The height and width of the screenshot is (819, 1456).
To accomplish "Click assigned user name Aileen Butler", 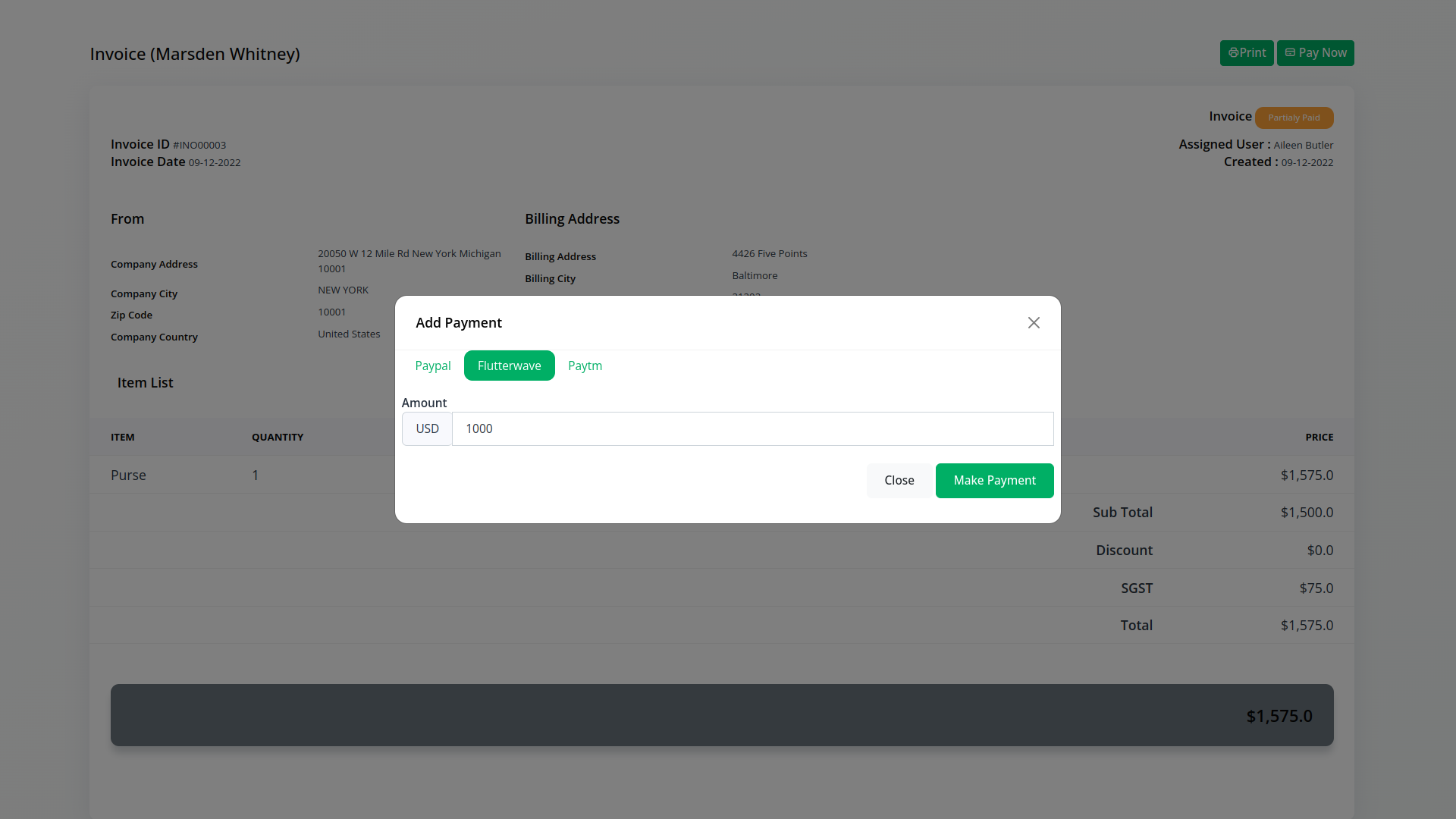I will [x=1303, y=145].
